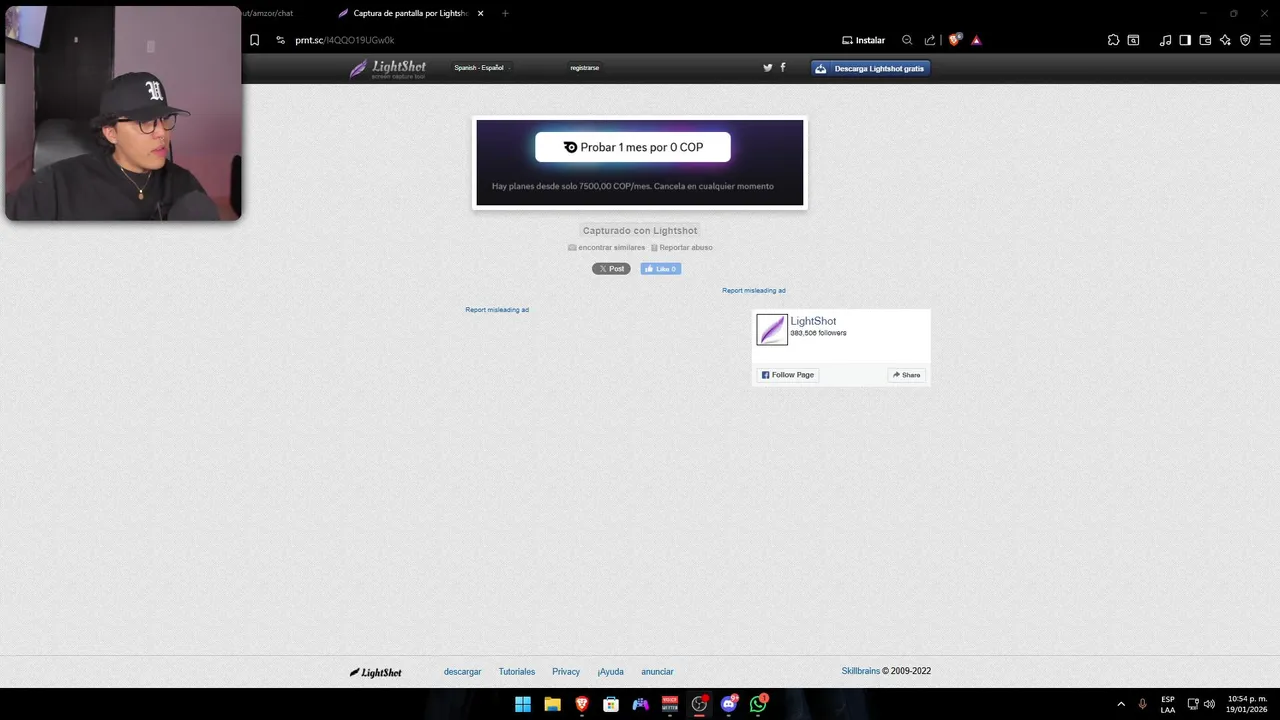Click the share page icon in address bar
Screen dimensions: 1280x720
coord(930,40)
